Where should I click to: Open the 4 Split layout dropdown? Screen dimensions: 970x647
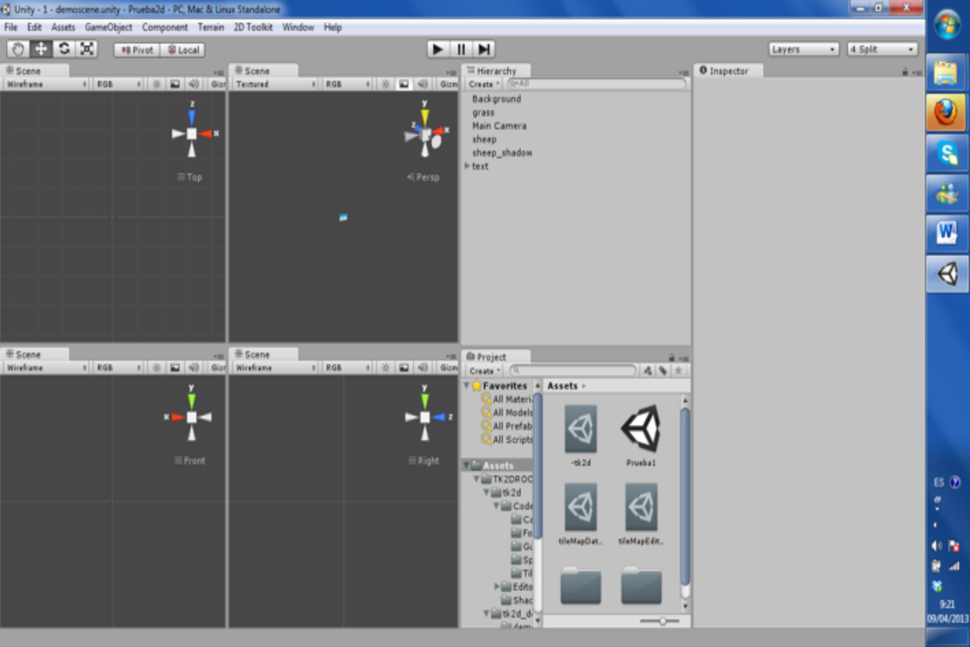point(882,48)
